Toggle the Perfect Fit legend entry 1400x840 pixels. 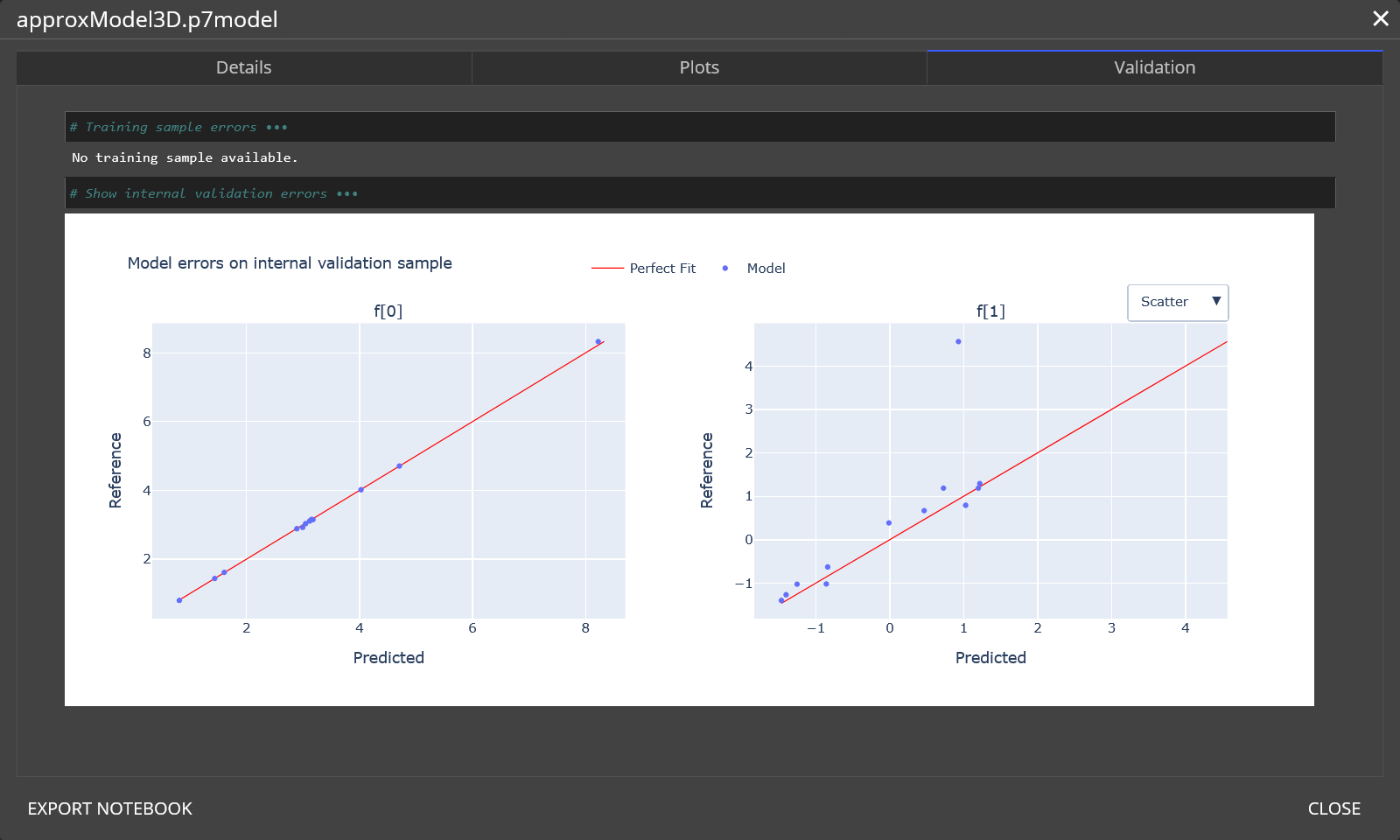644,269
